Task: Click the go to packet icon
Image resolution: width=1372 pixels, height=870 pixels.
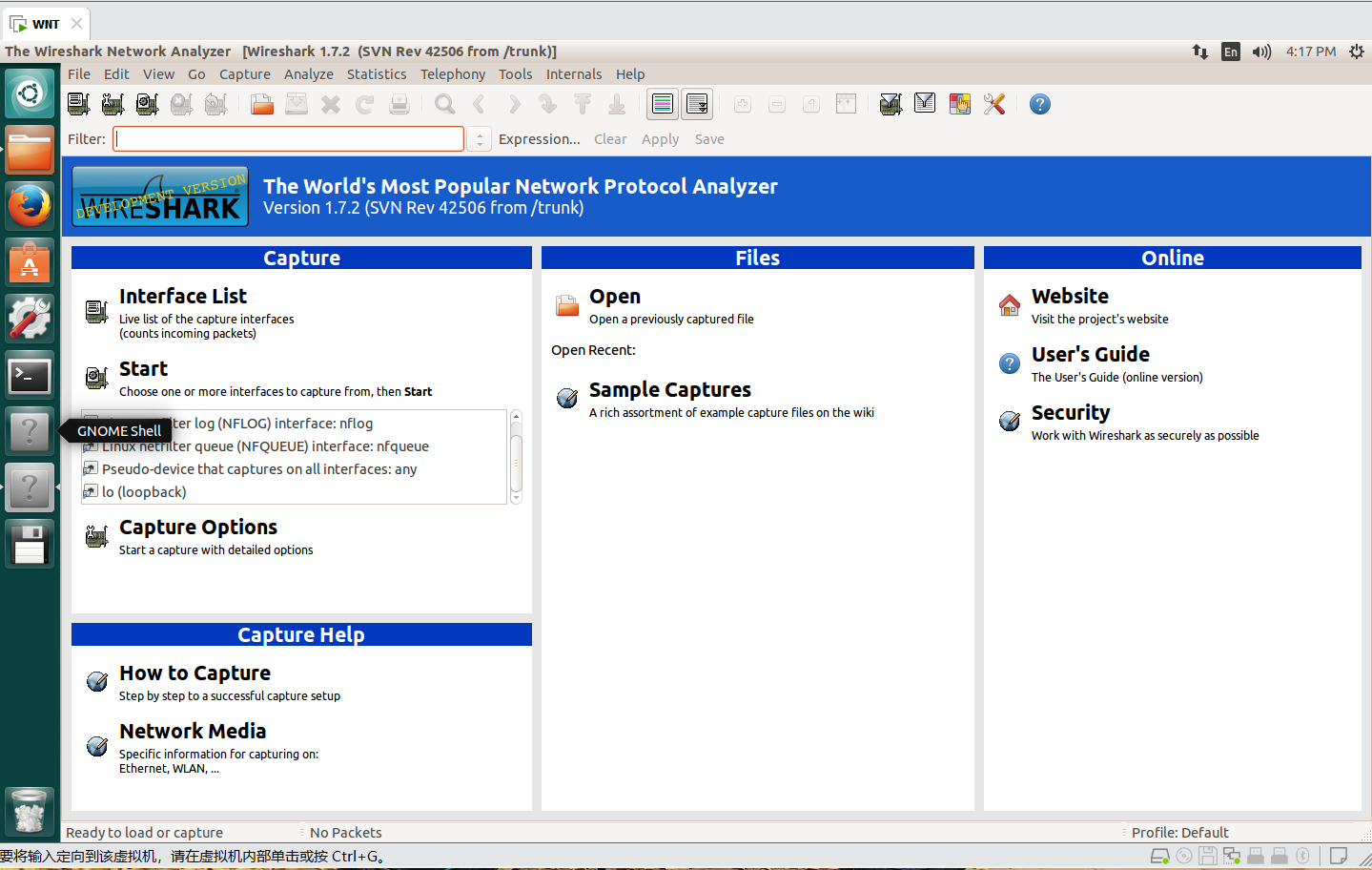Action: click(x=548, y=104)
